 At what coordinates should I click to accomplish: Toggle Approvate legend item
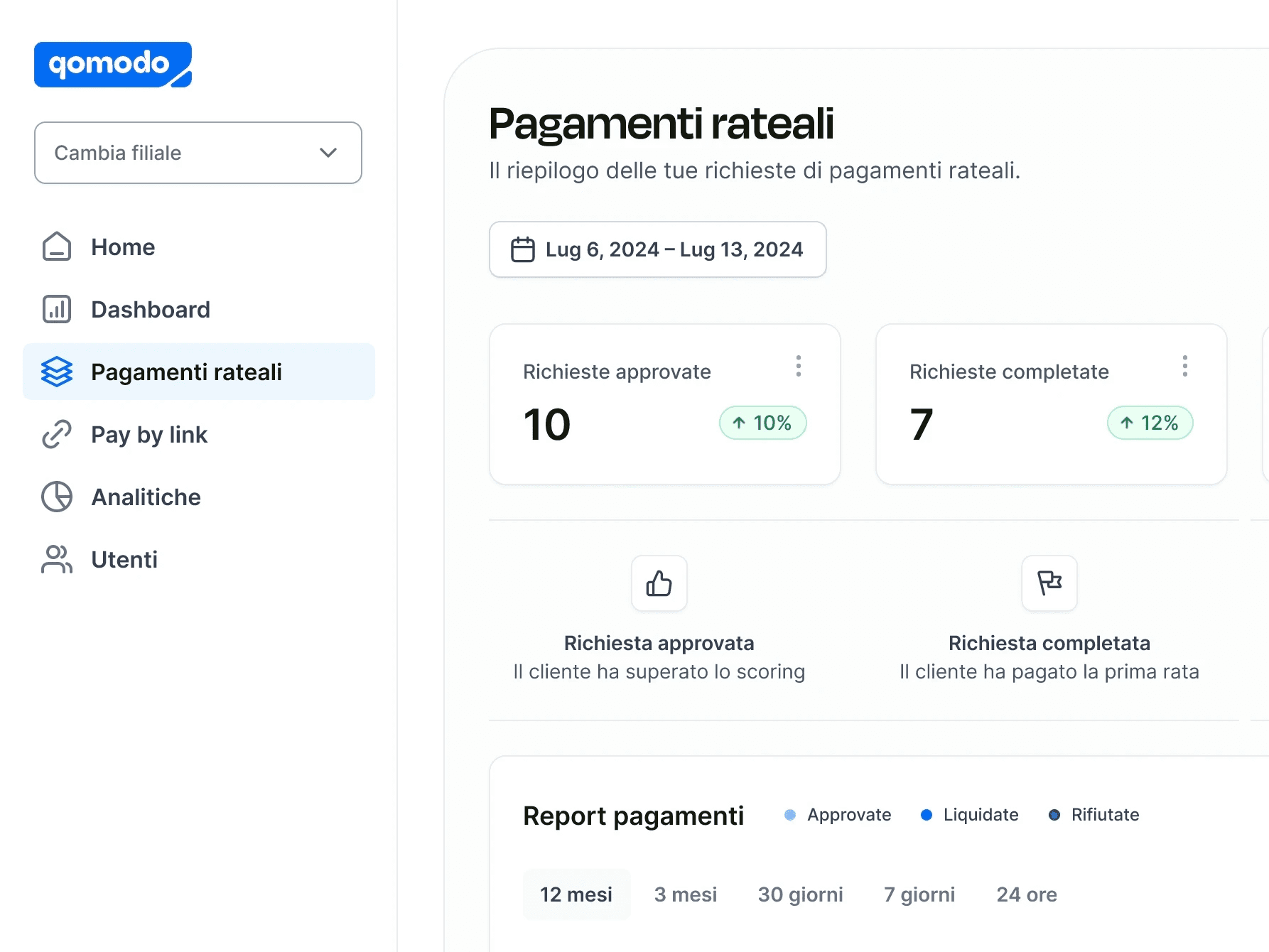point(838,815)
